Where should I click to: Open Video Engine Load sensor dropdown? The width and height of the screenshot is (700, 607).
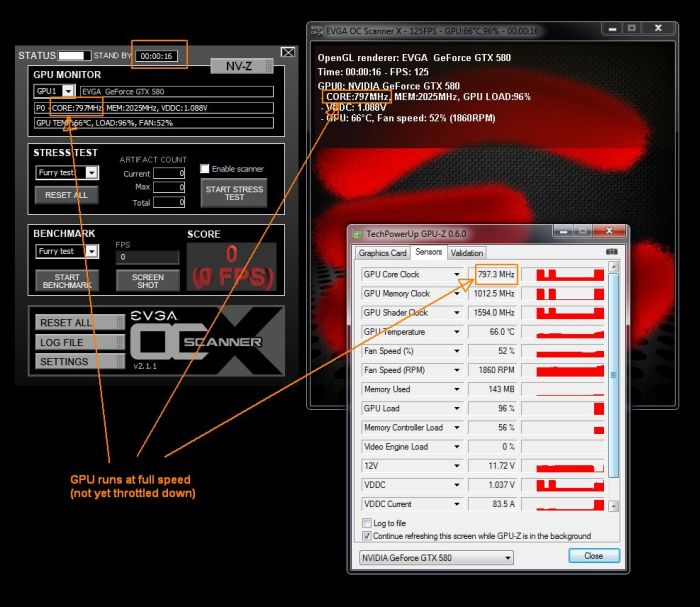(x=457, y=447)
